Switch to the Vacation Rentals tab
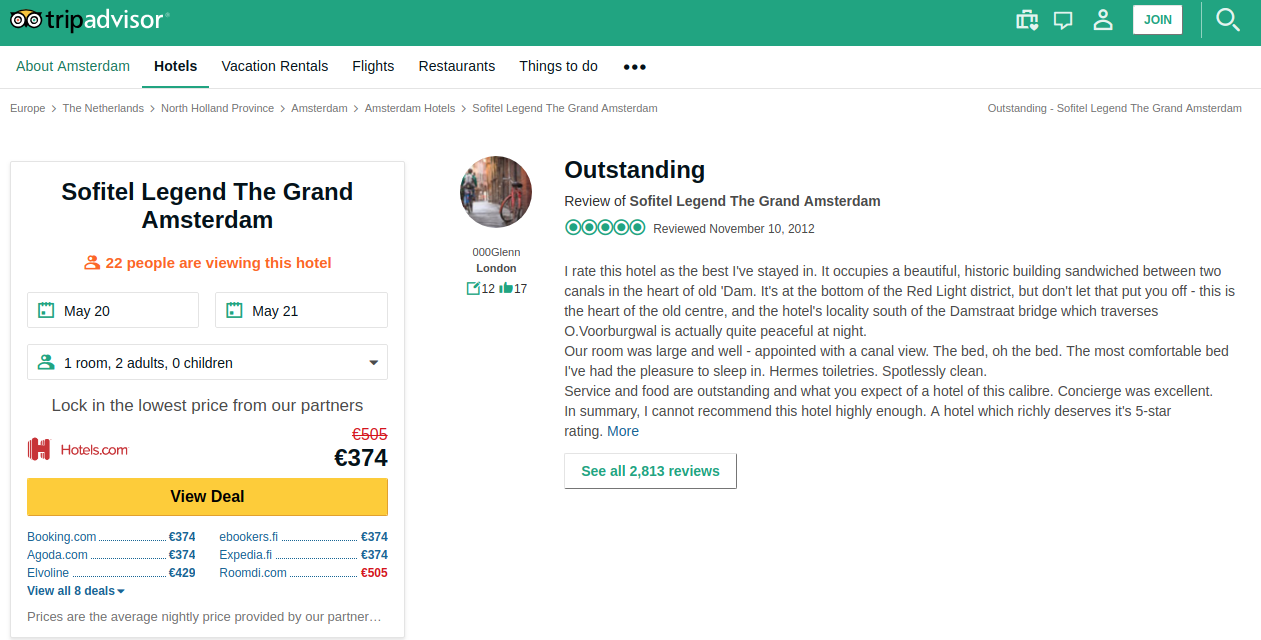 click(x=275, y=66)
